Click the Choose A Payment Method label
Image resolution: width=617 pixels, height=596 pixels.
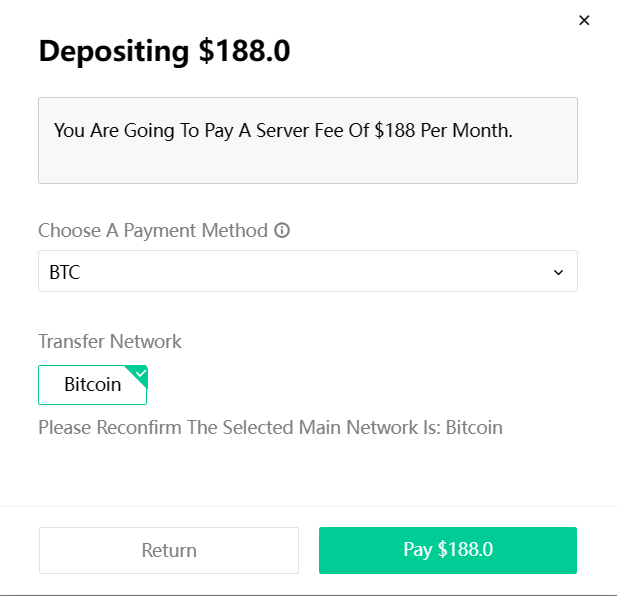pos(153,231)
